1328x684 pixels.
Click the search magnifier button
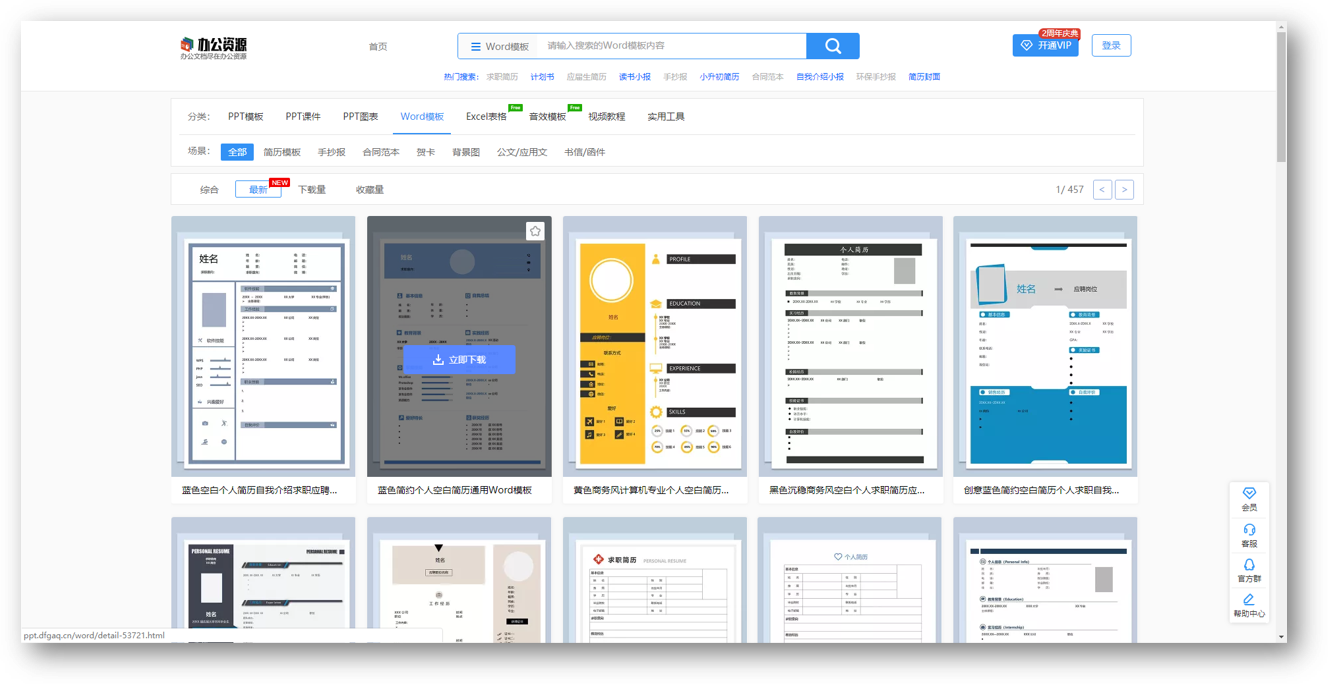[x=833, y=46]
